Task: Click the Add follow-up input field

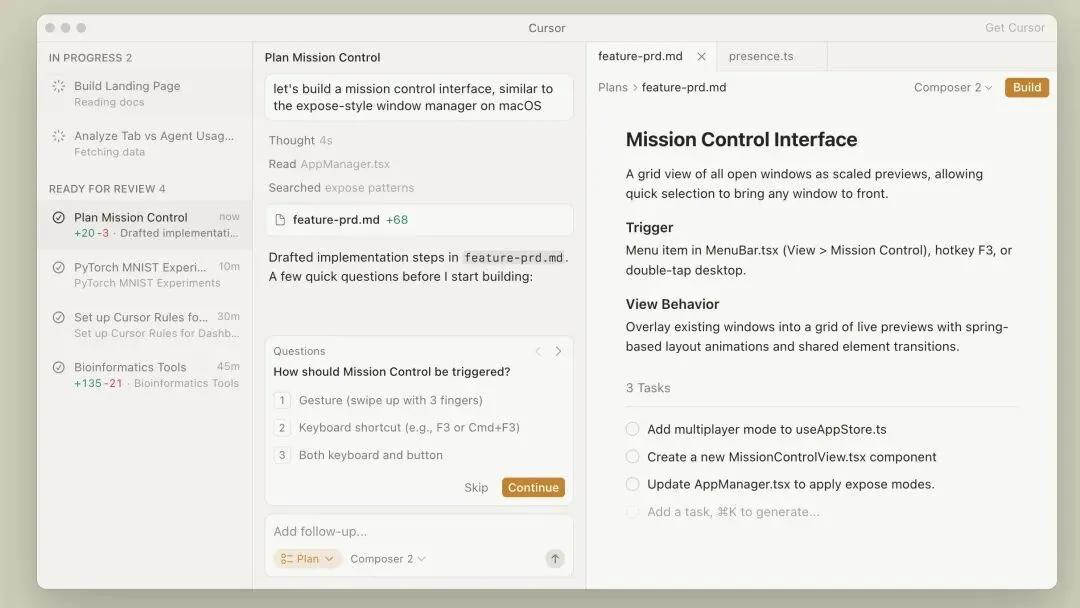Action: (419, 532)
